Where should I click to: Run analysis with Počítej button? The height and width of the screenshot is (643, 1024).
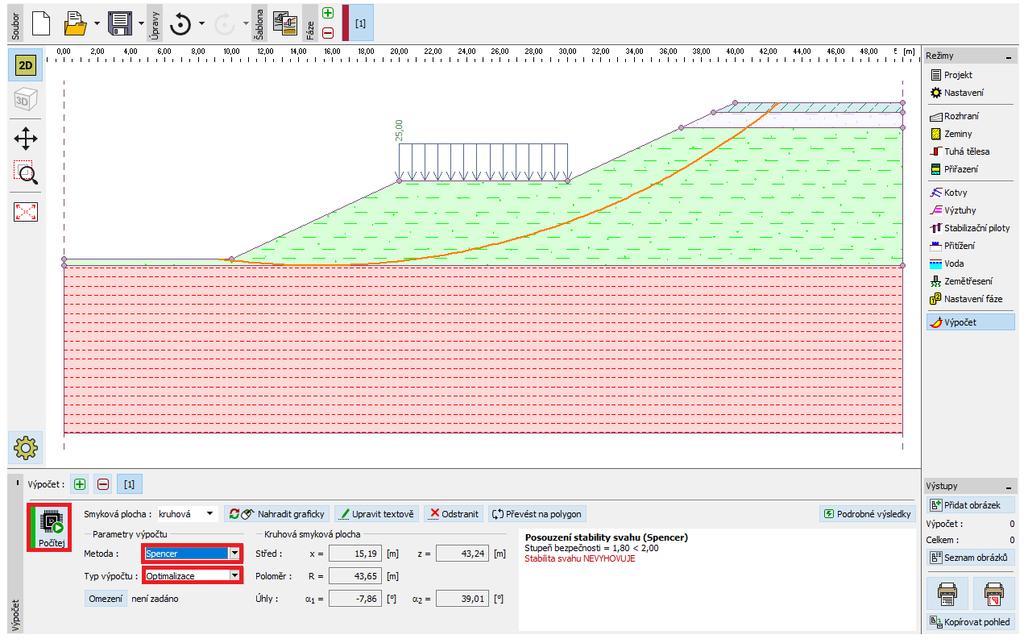[50, 527]
